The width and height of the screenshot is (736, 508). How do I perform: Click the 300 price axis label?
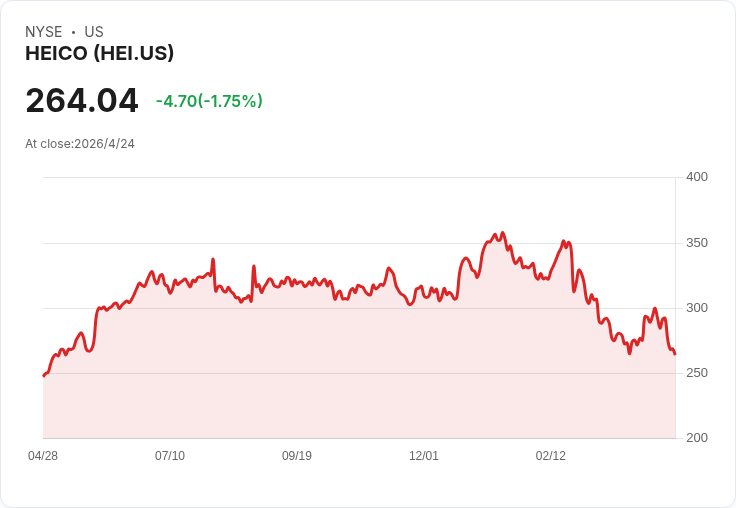click(x=697, y=308)
